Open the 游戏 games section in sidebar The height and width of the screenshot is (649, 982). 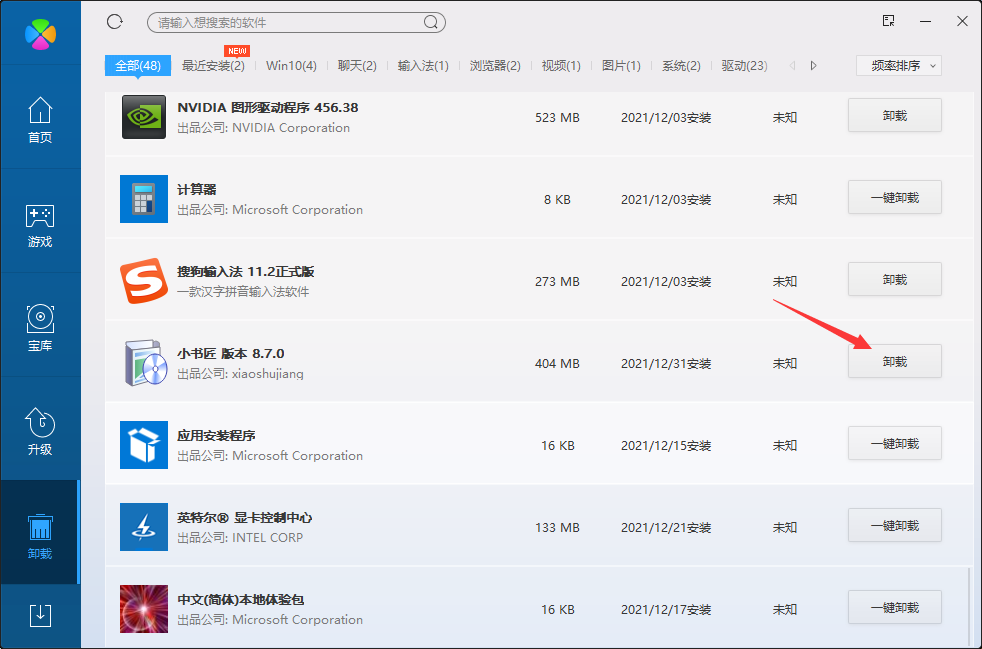click(40, 226)
